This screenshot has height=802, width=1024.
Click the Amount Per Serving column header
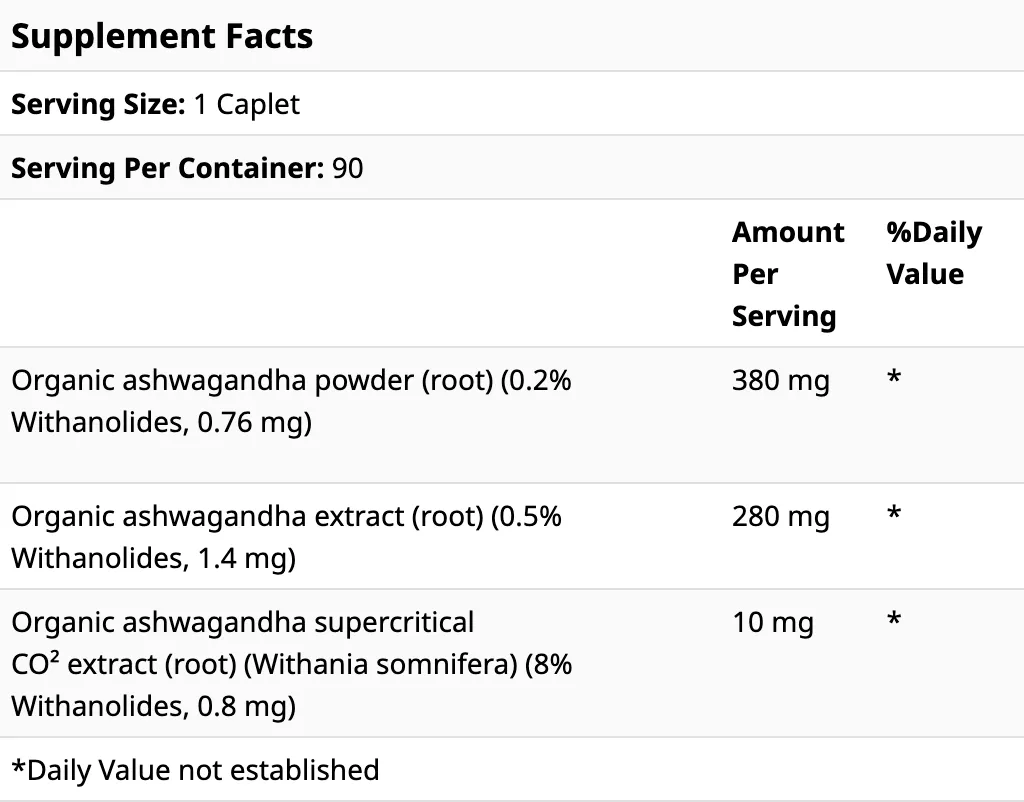point(787,274)
